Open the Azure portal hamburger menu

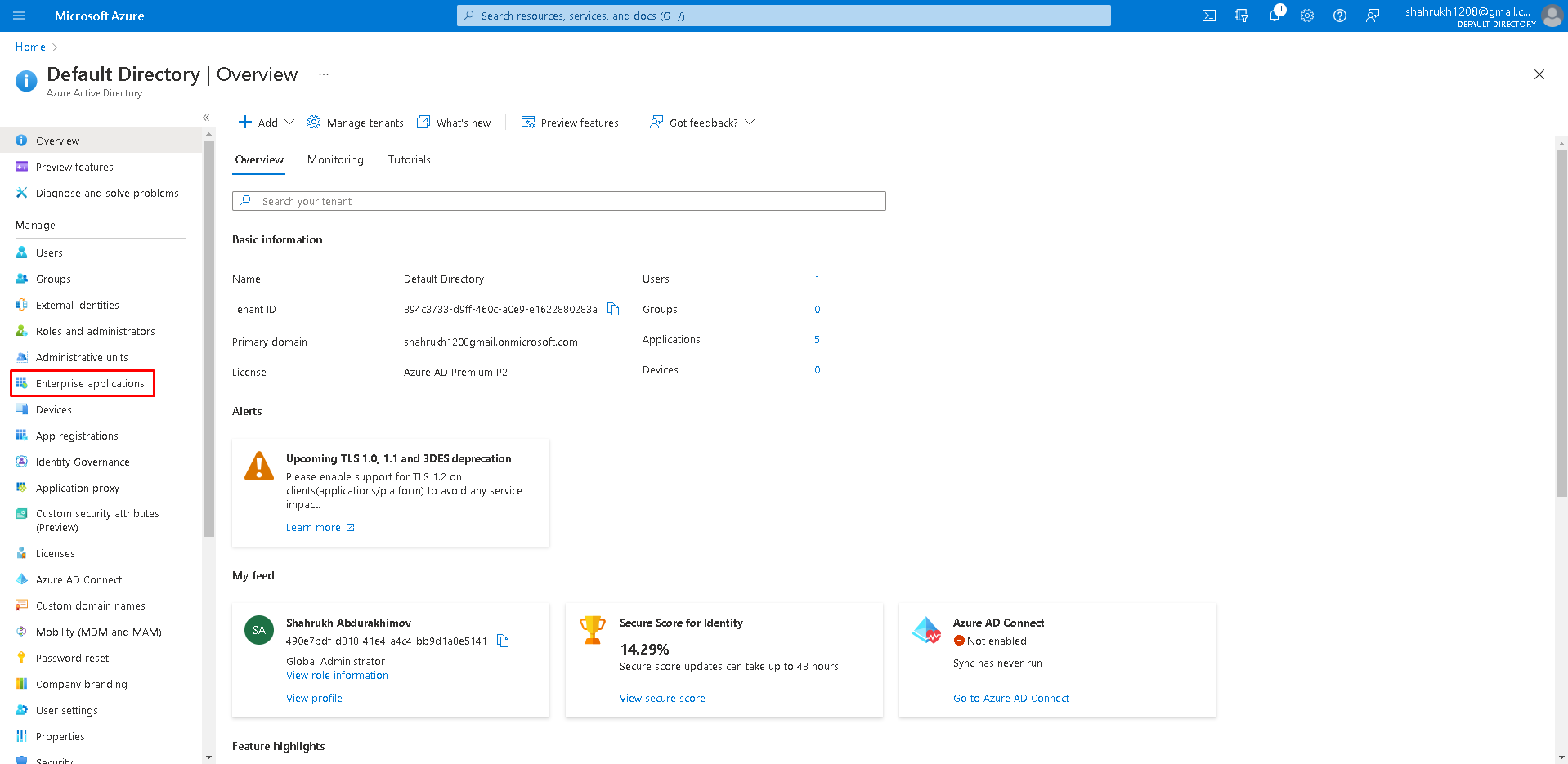pos(19,16)
